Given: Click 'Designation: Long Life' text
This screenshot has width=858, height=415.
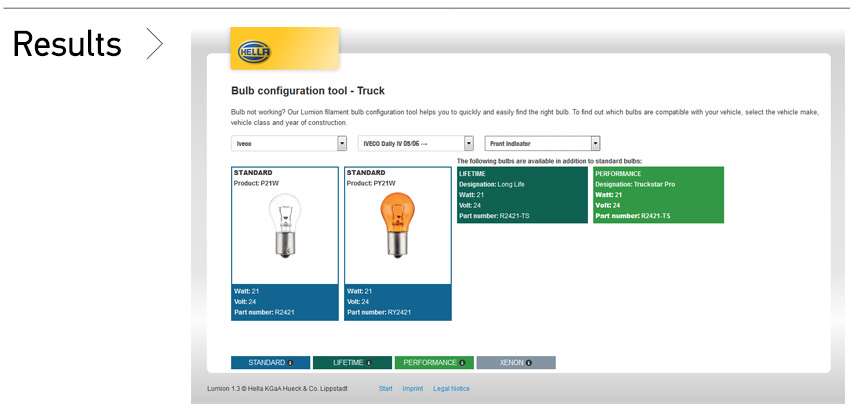Looking at the screenshot, I should [x=491, y=185].
